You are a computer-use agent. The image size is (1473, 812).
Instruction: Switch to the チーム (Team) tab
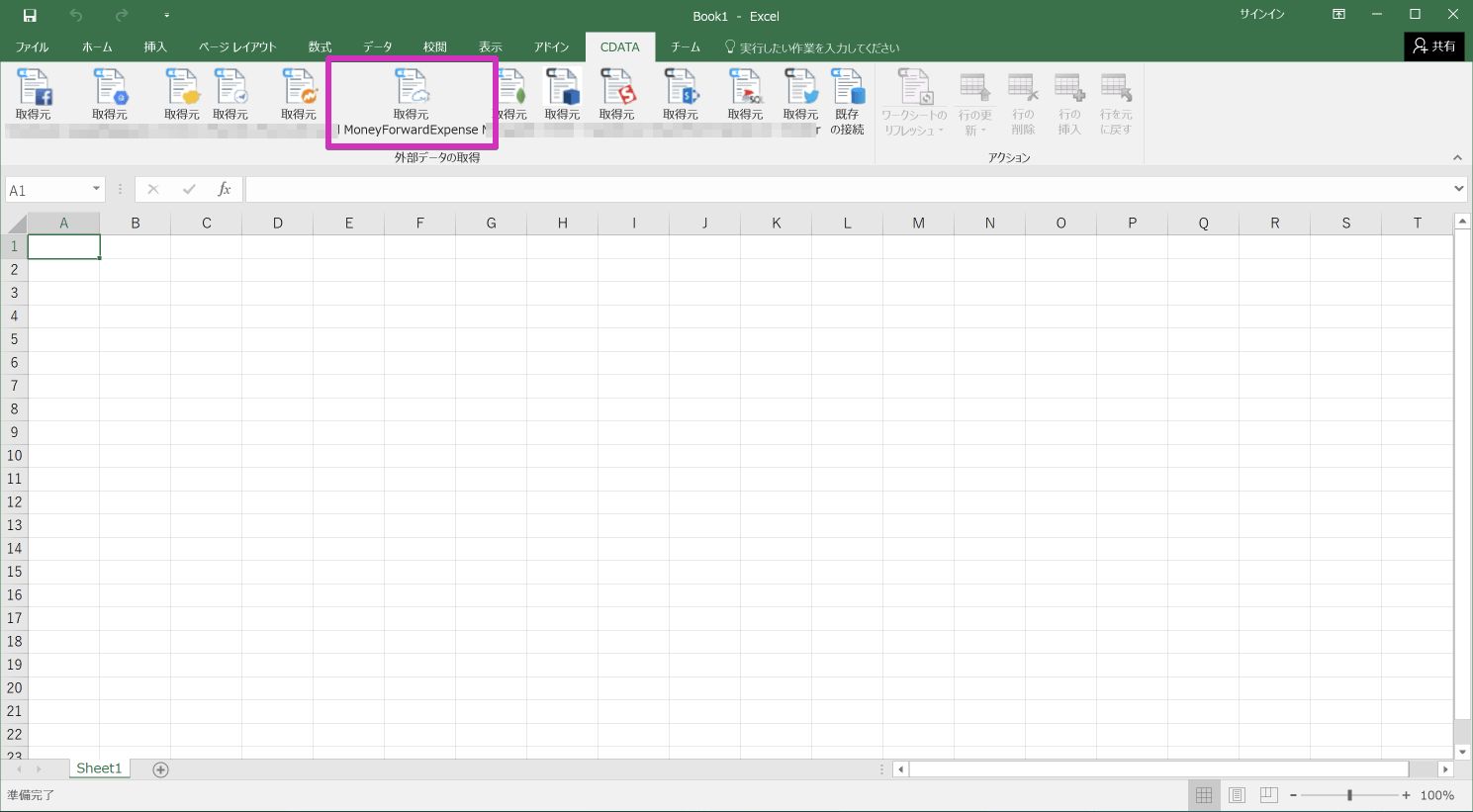click(x=686, y=47)
